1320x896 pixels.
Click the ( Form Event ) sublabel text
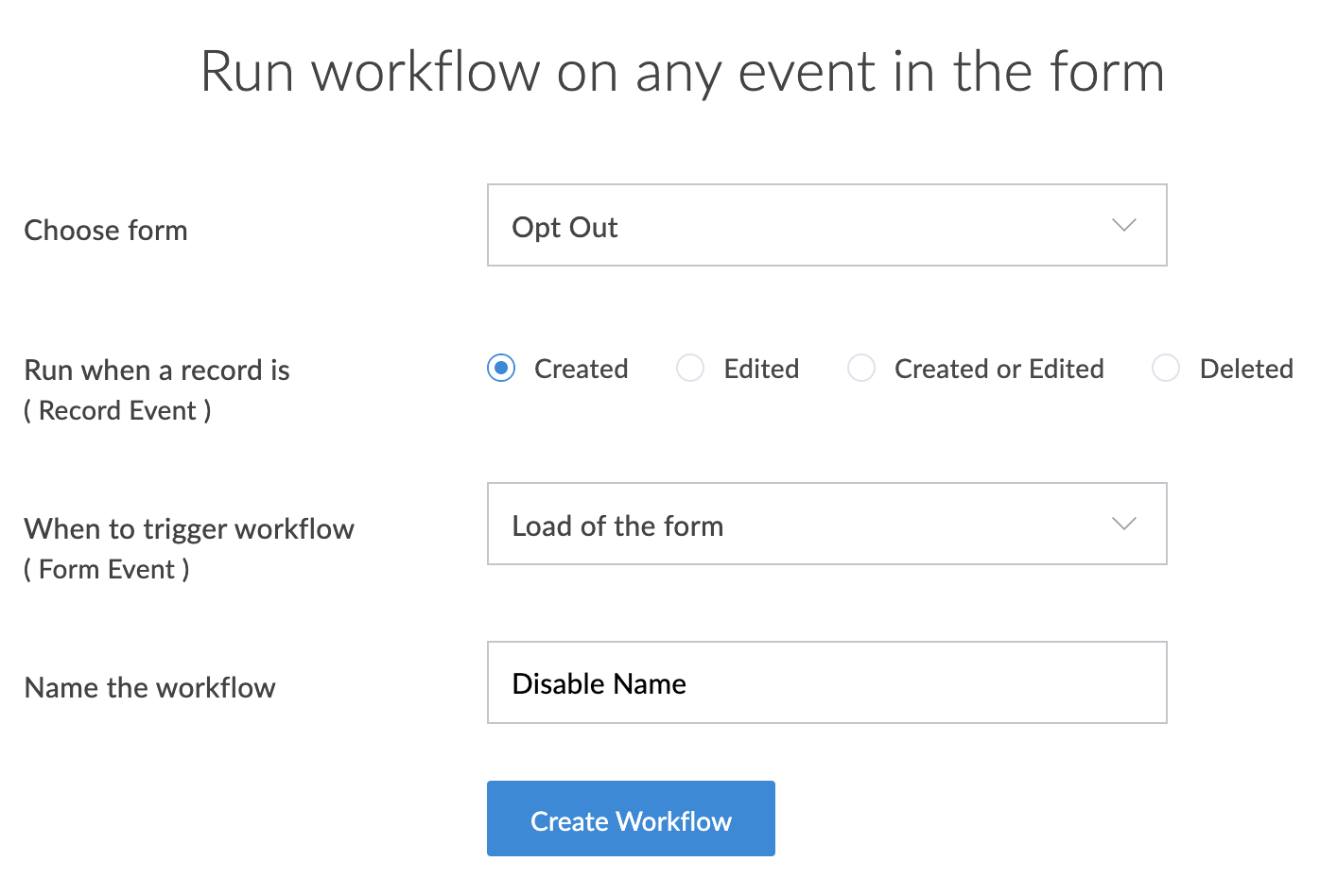click(x=107, y=570)
